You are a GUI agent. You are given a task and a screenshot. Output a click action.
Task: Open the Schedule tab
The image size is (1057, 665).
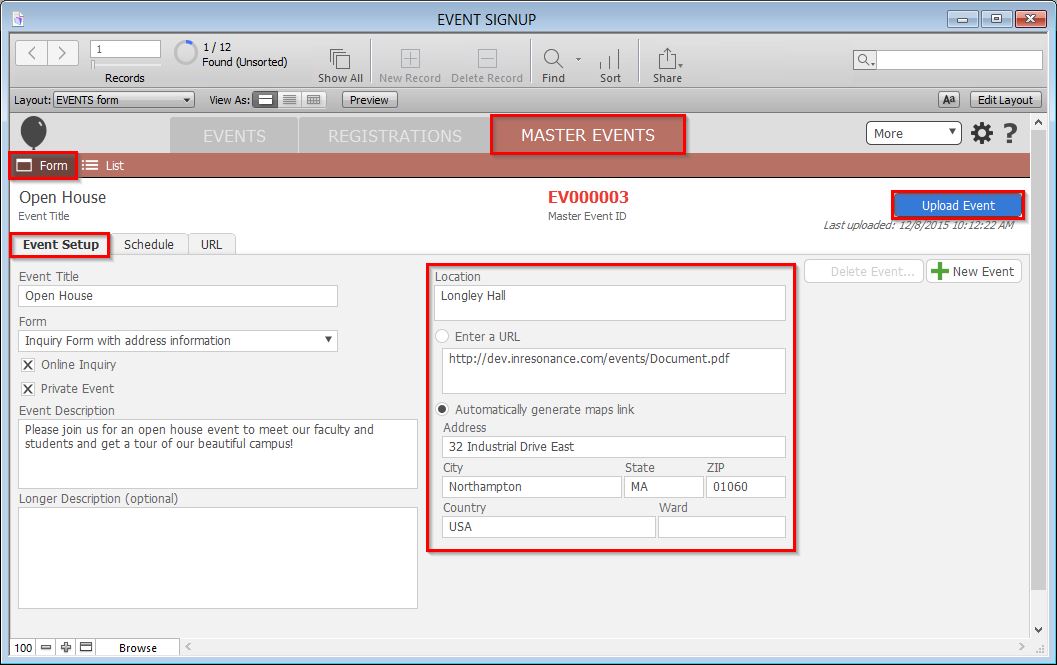(x=149, y=245)
